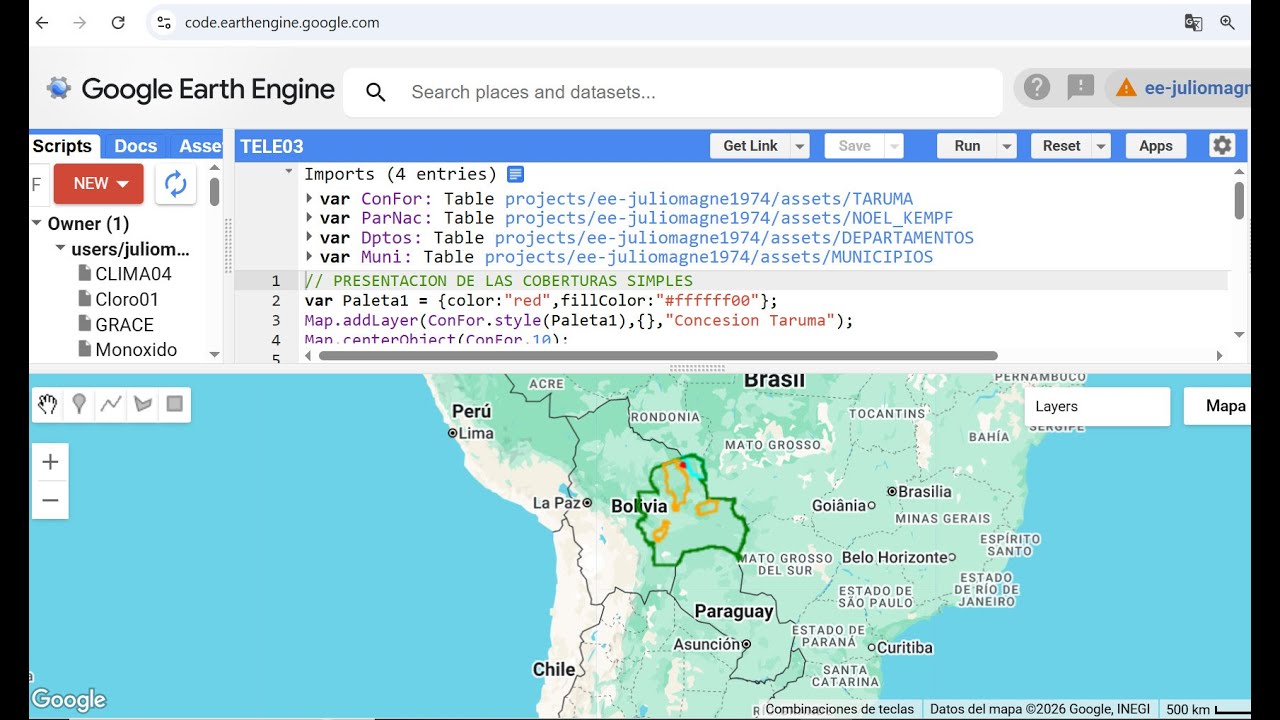Zoom in on the map

[x=50, y=462]
